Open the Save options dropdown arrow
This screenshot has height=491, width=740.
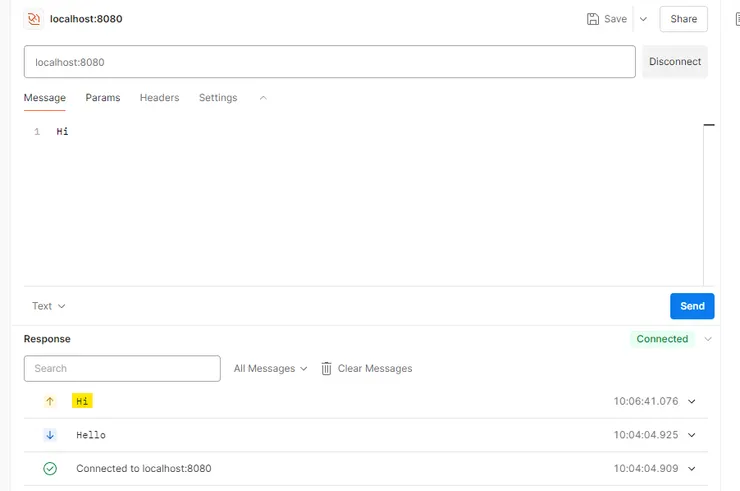click(643, 19)
